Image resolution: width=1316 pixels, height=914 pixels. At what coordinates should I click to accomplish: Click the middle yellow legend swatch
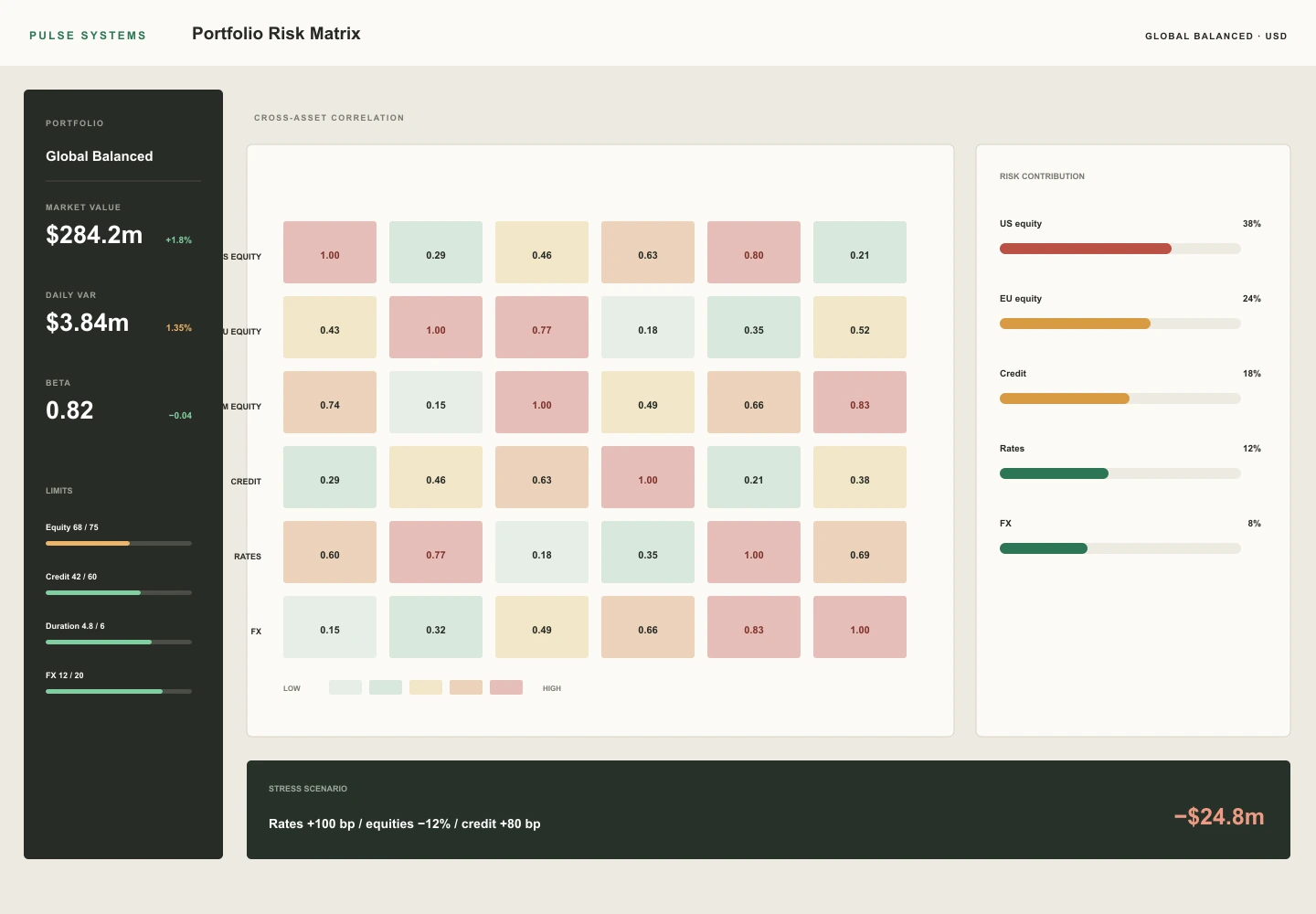426,687
